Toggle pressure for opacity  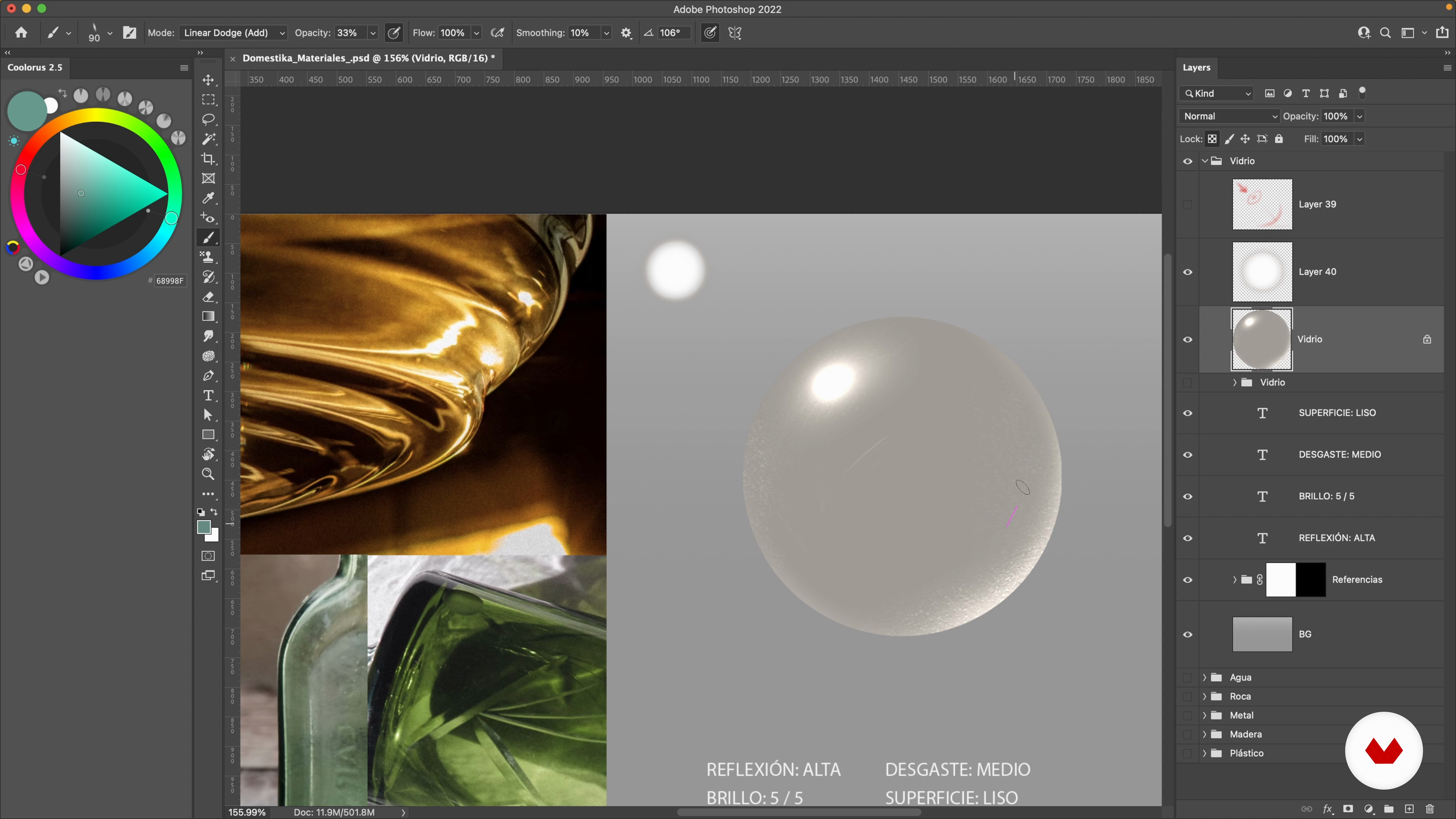click(x=394, y=33)
